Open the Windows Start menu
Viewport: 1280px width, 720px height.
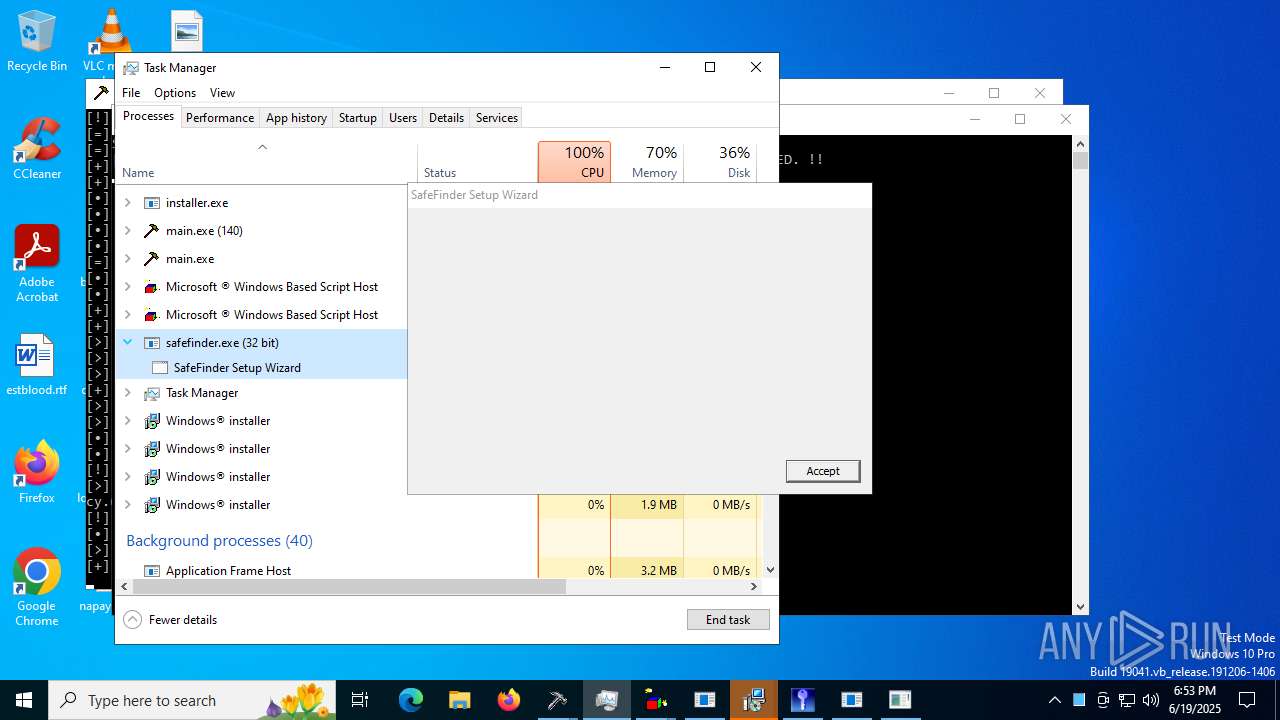click(x=24, y=700)
